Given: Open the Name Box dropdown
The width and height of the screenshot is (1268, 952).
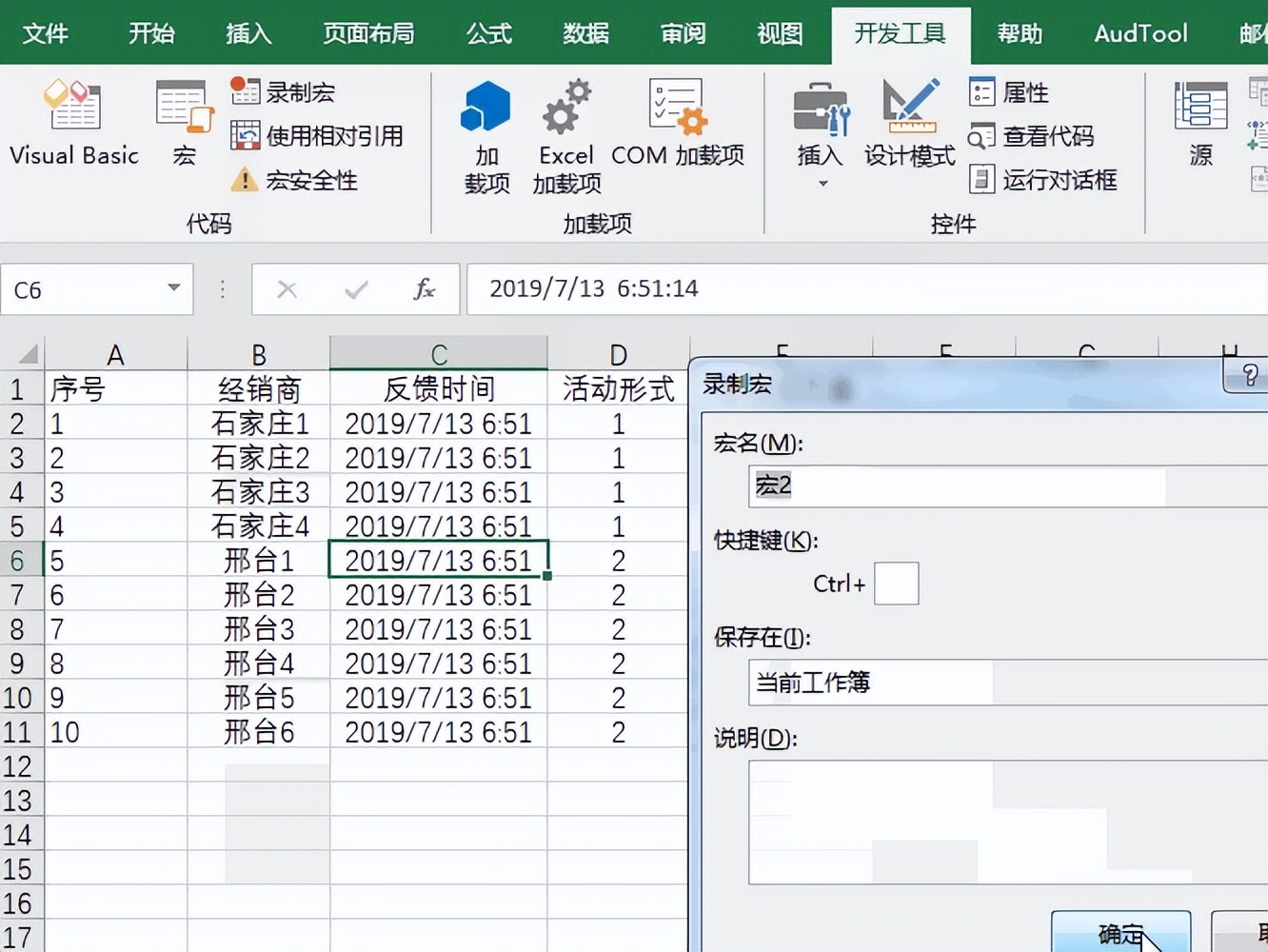Looking at the screenshot, I should 172,289.
